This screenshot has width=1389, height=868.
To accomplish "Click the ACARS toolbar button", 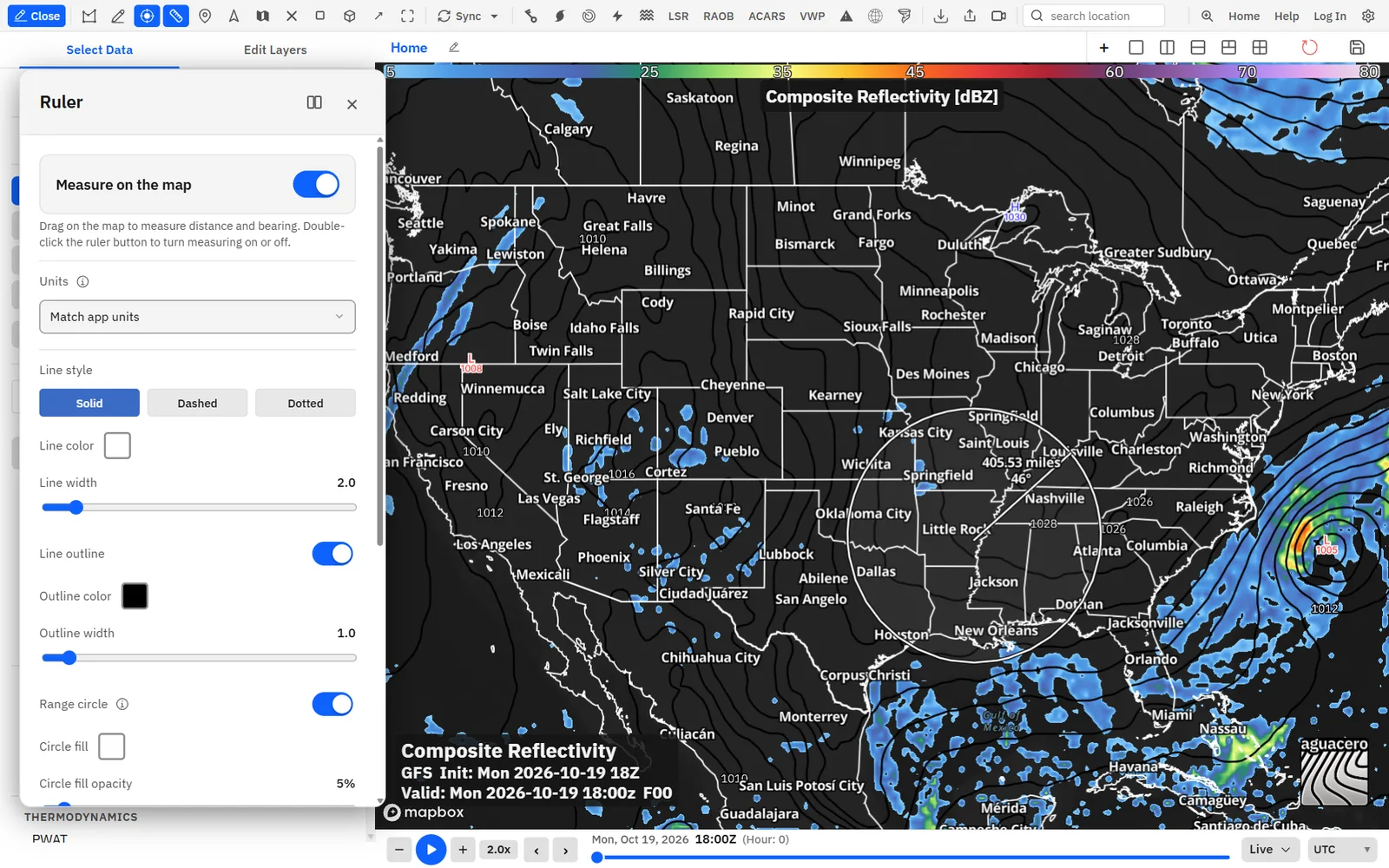I will coord(767,16).
